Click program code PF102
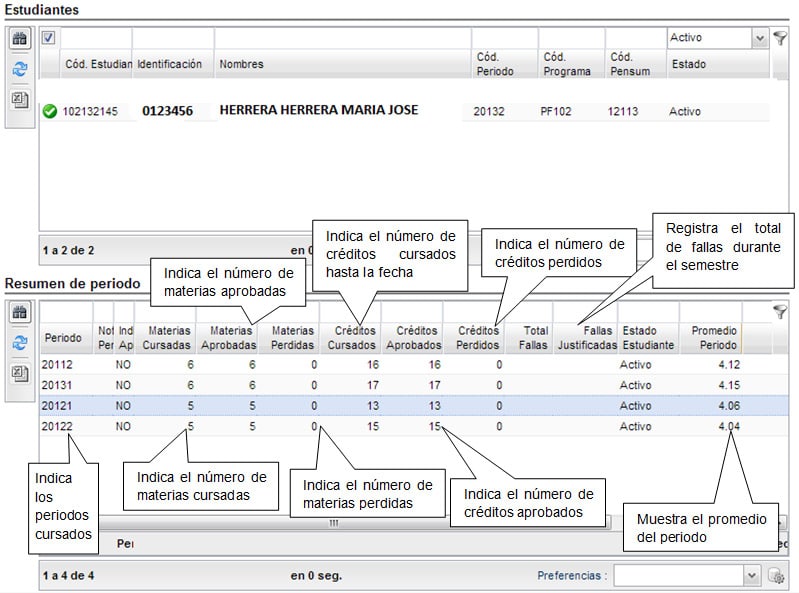Screen dimensions: 799x593 [x=556, y=112]
